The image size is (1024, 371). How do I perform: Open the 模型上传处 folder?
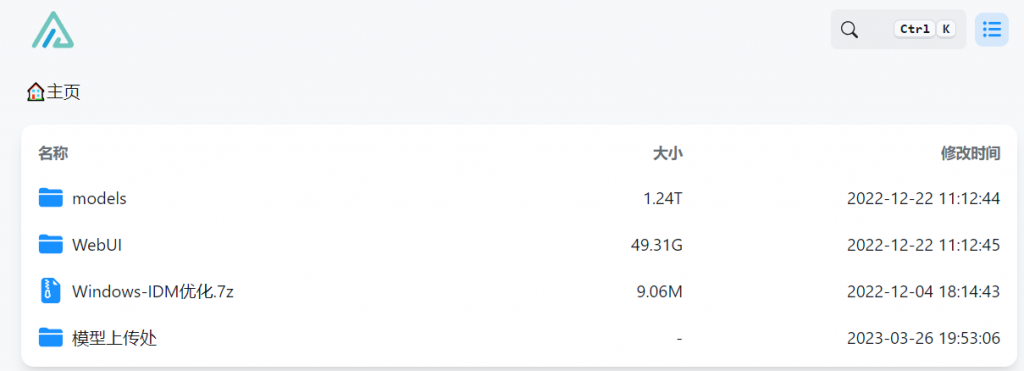point(114,338)
